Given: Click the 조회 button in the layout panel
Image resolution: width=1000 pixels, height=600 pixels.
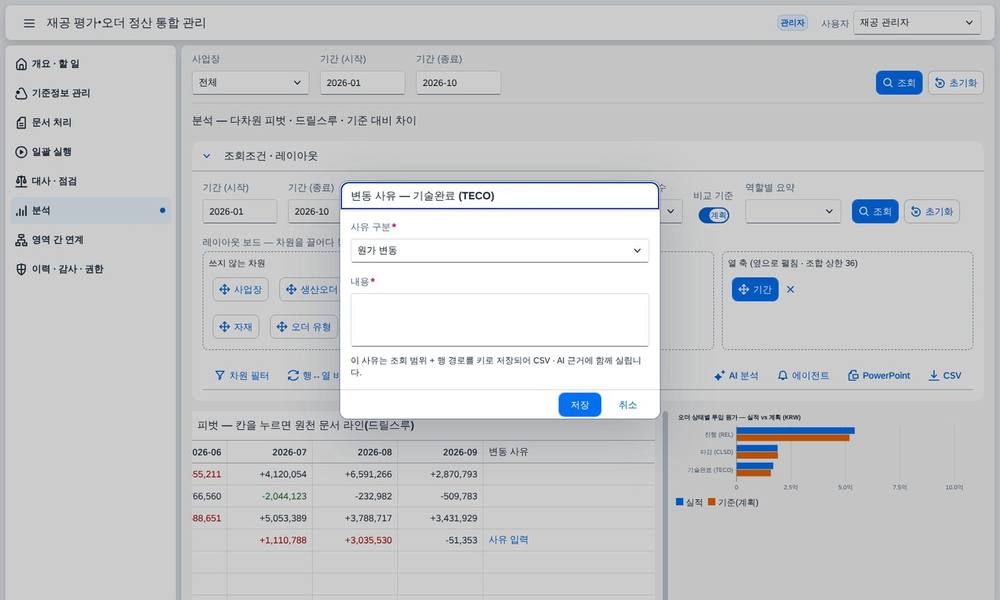Looking at the screenshot, I should click(875, 212).
